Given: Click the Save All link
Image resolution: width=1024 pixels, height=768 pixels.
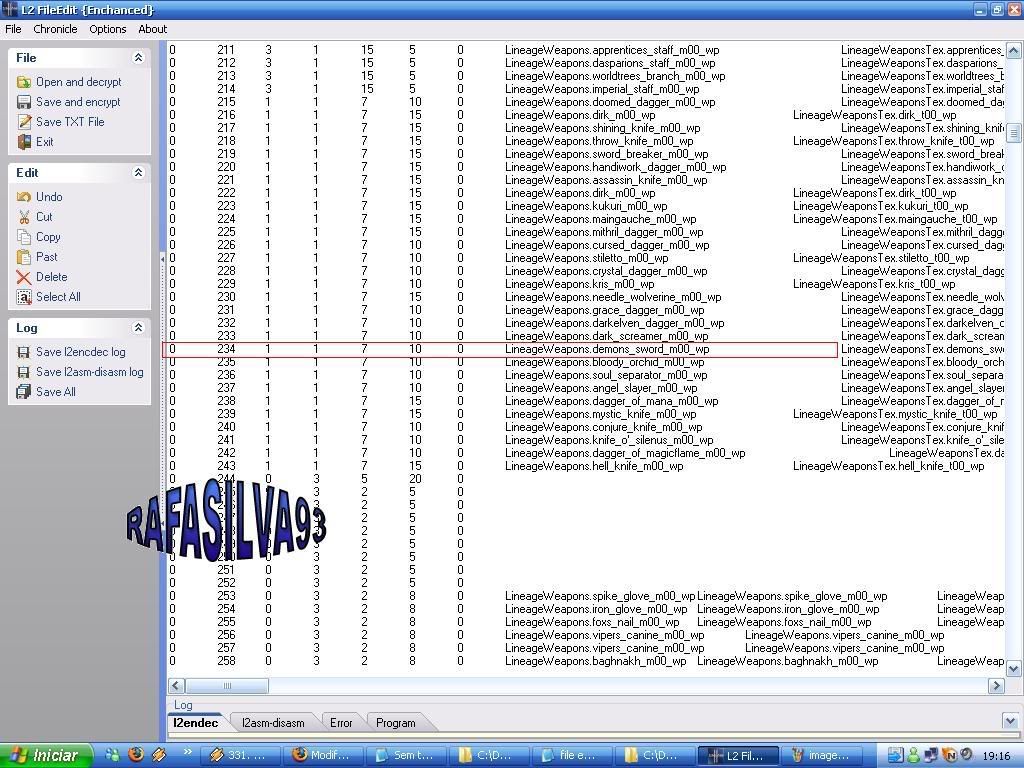Looking at the screenshot, I should click(x=56, y=392).
